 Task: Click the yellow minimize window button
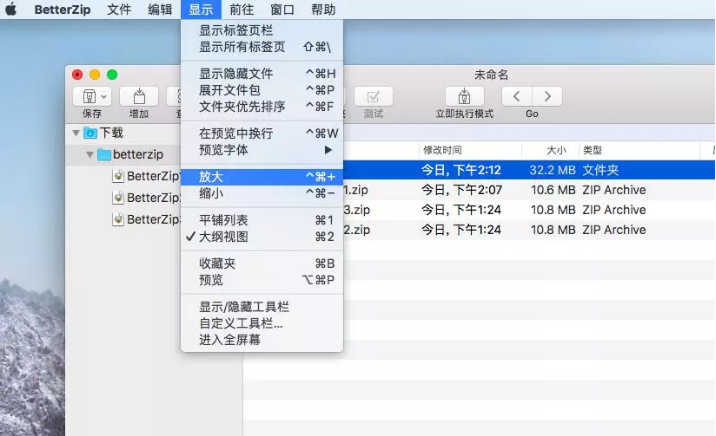(x=95, y=74)
